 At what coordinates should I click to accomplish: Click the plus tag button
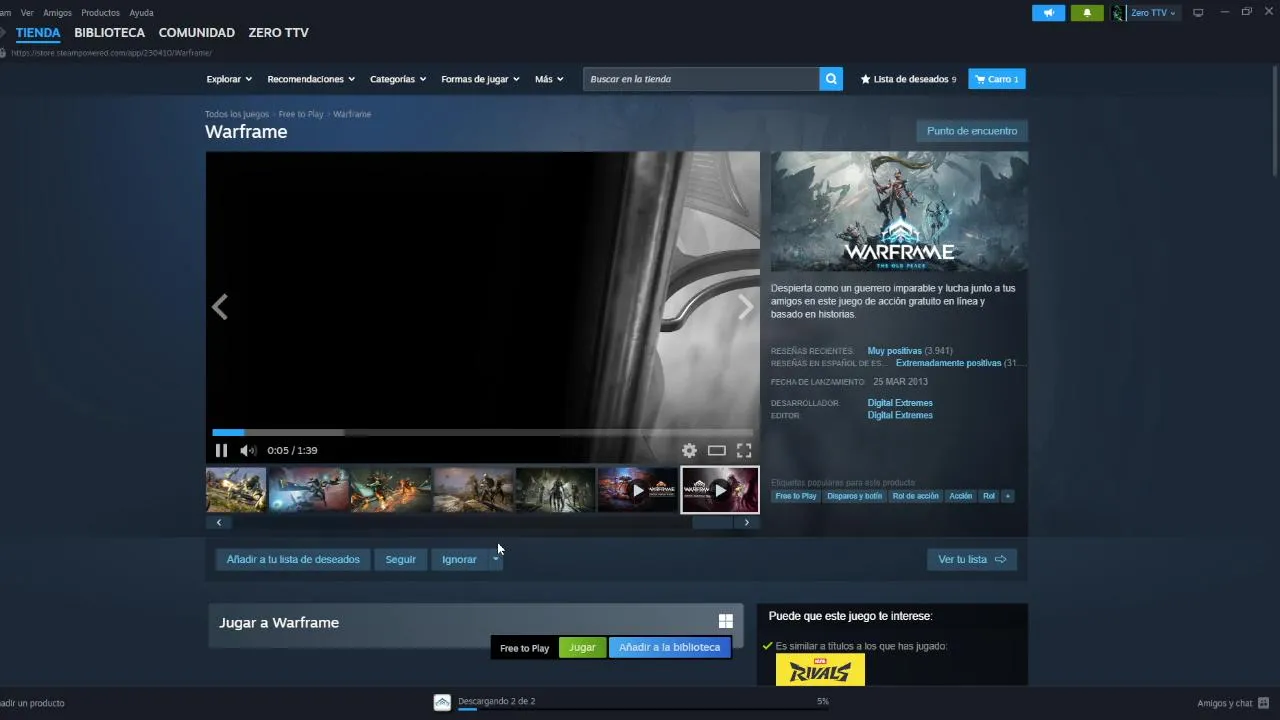pyautogui.click(x=1007, y=496)
